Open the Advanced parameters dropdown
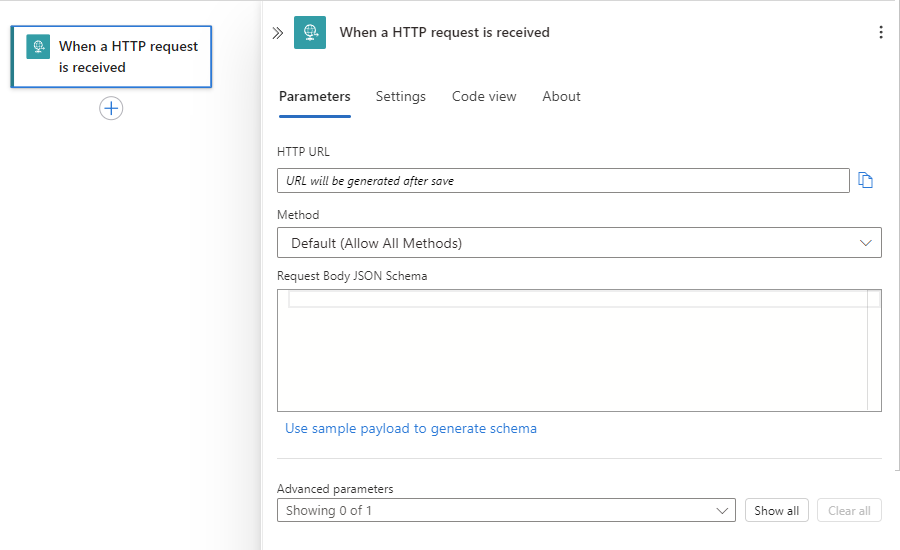The image size is (900, 550). [x=506, y=511]
